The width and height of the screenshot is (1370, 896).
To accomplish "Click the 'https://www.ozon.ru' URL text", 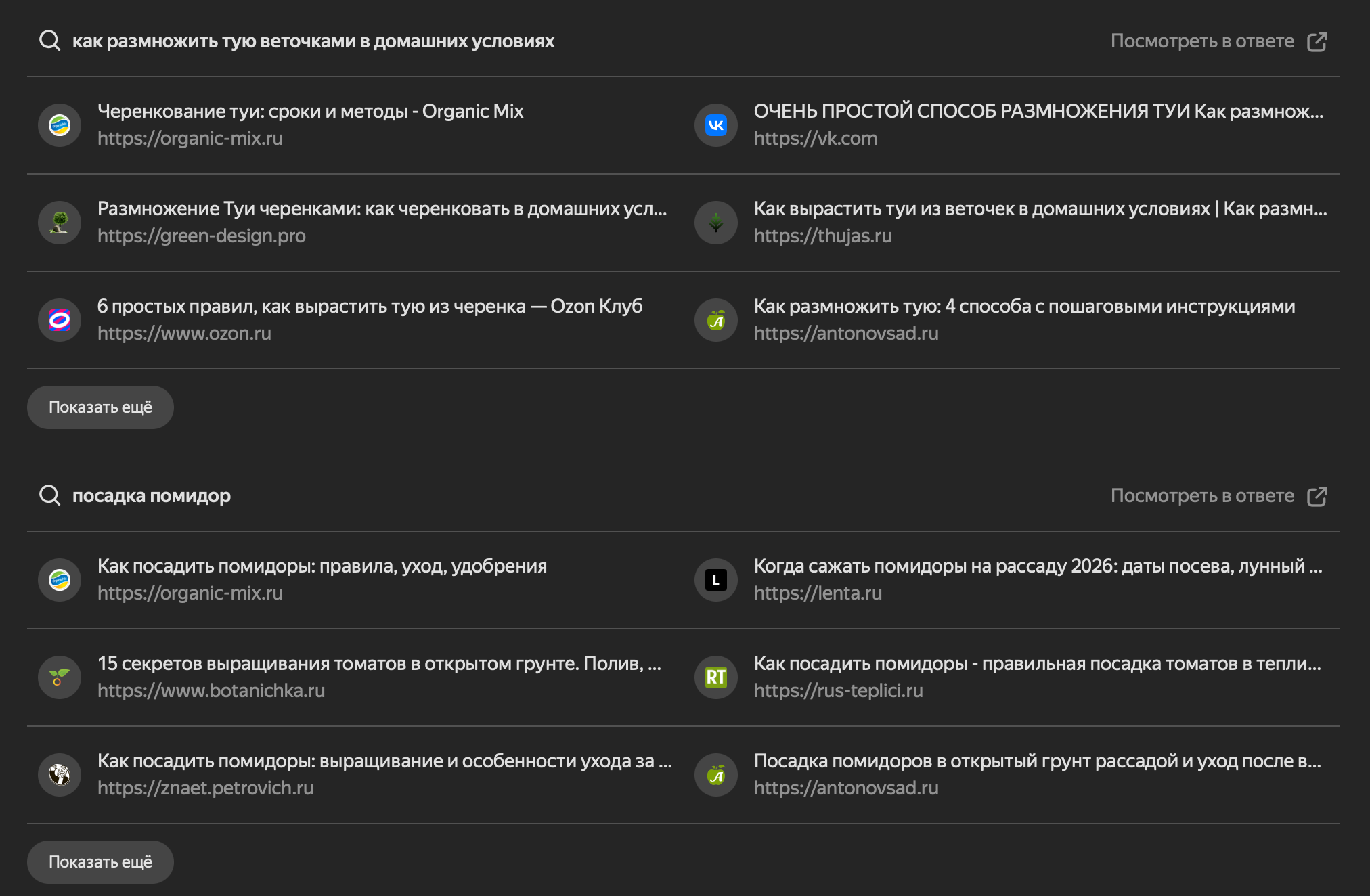I will (x=184, y=333).
